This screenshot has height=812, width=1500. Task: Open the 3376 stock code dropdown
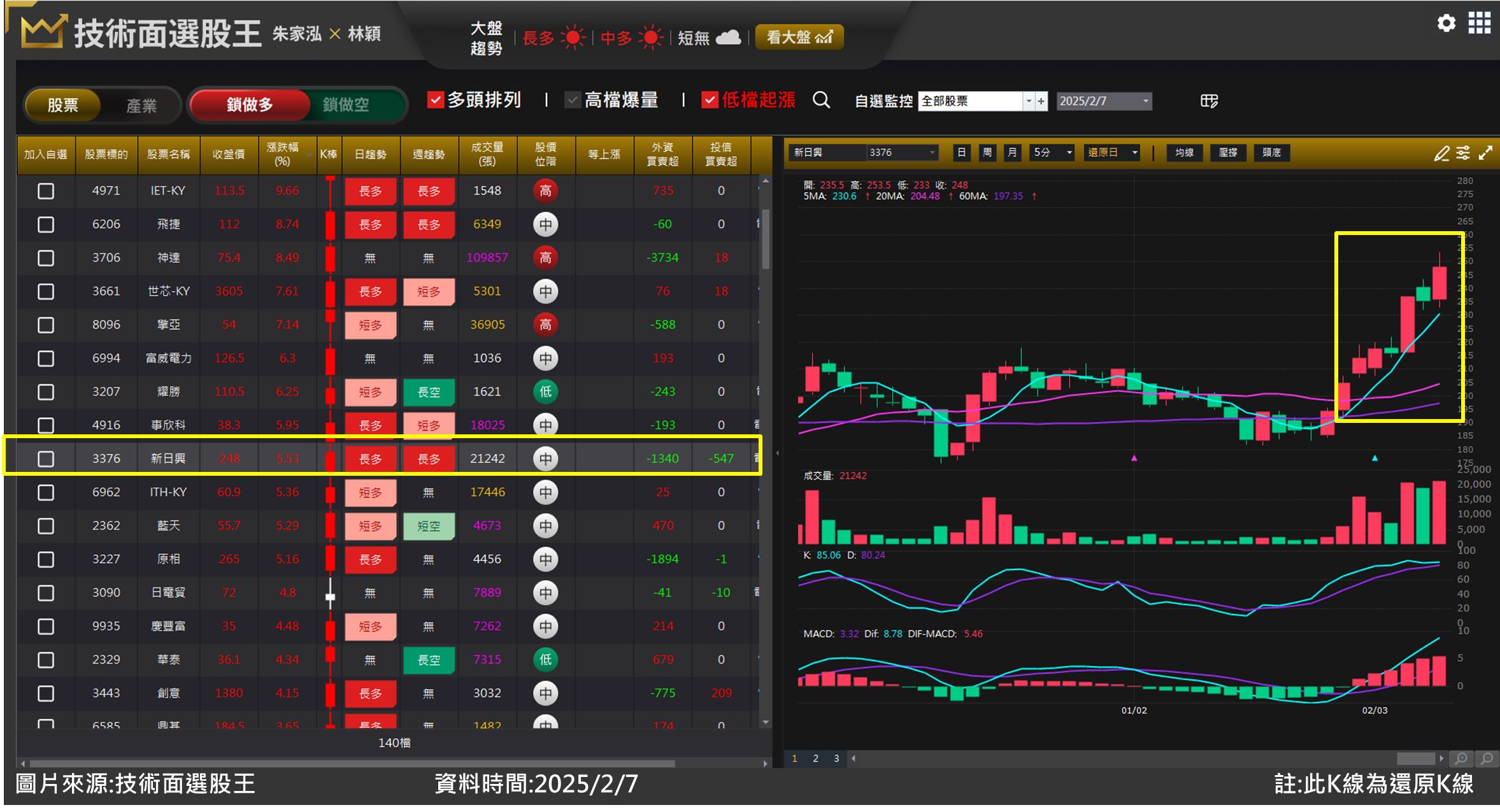(932, 153)
